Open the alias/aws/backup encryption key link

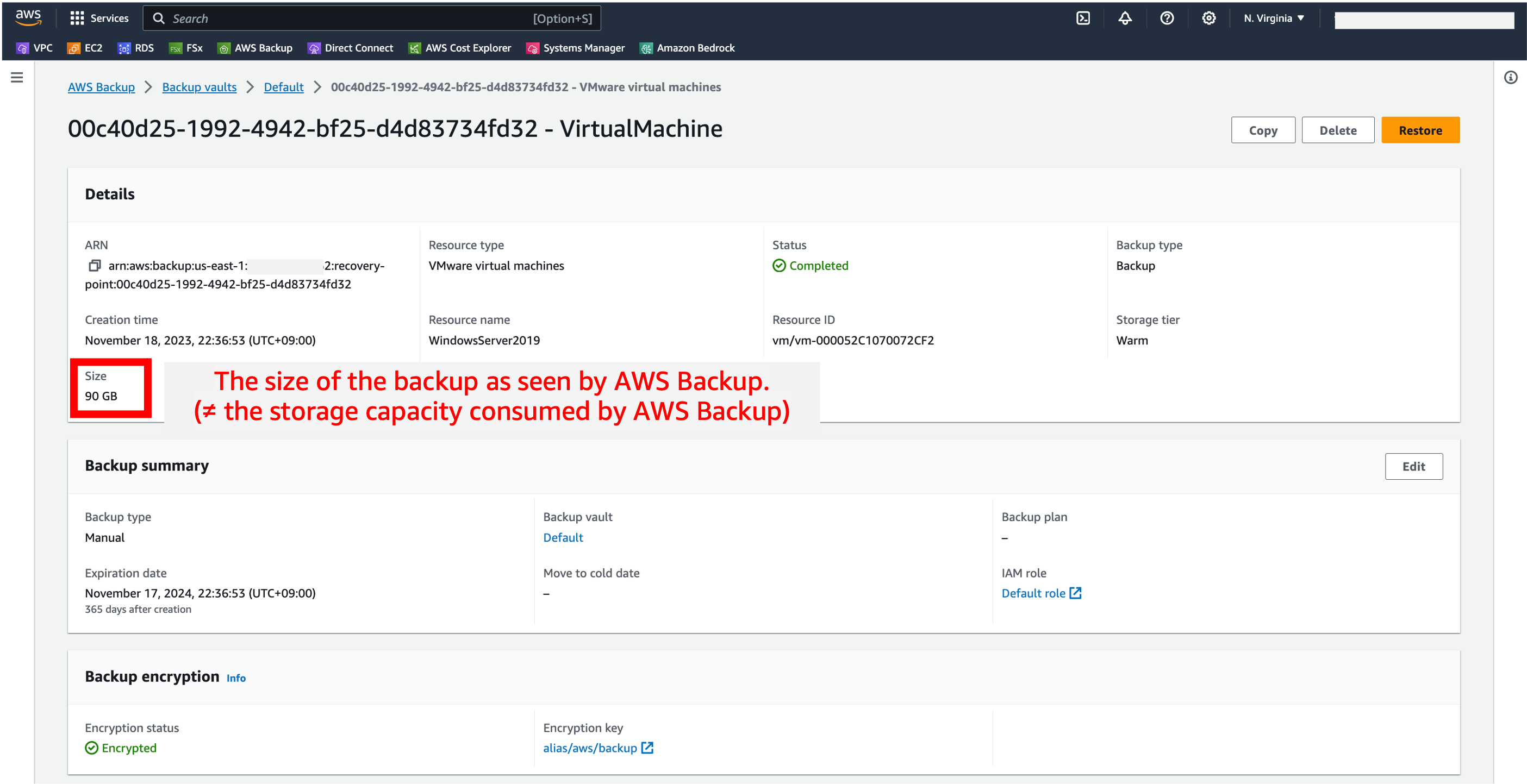pos(590,747)
